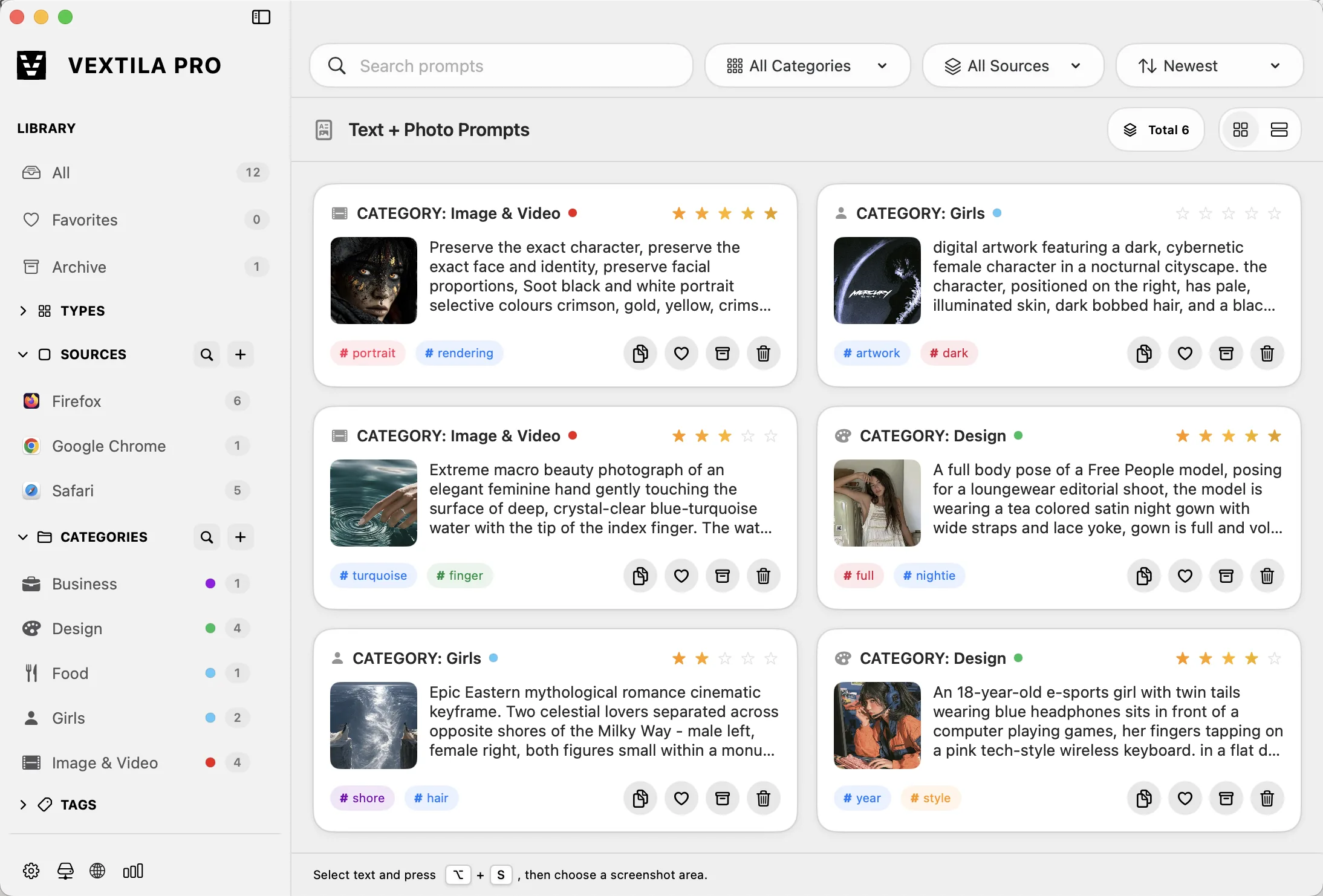Click the globe language icon

click(x=97, y=871)
